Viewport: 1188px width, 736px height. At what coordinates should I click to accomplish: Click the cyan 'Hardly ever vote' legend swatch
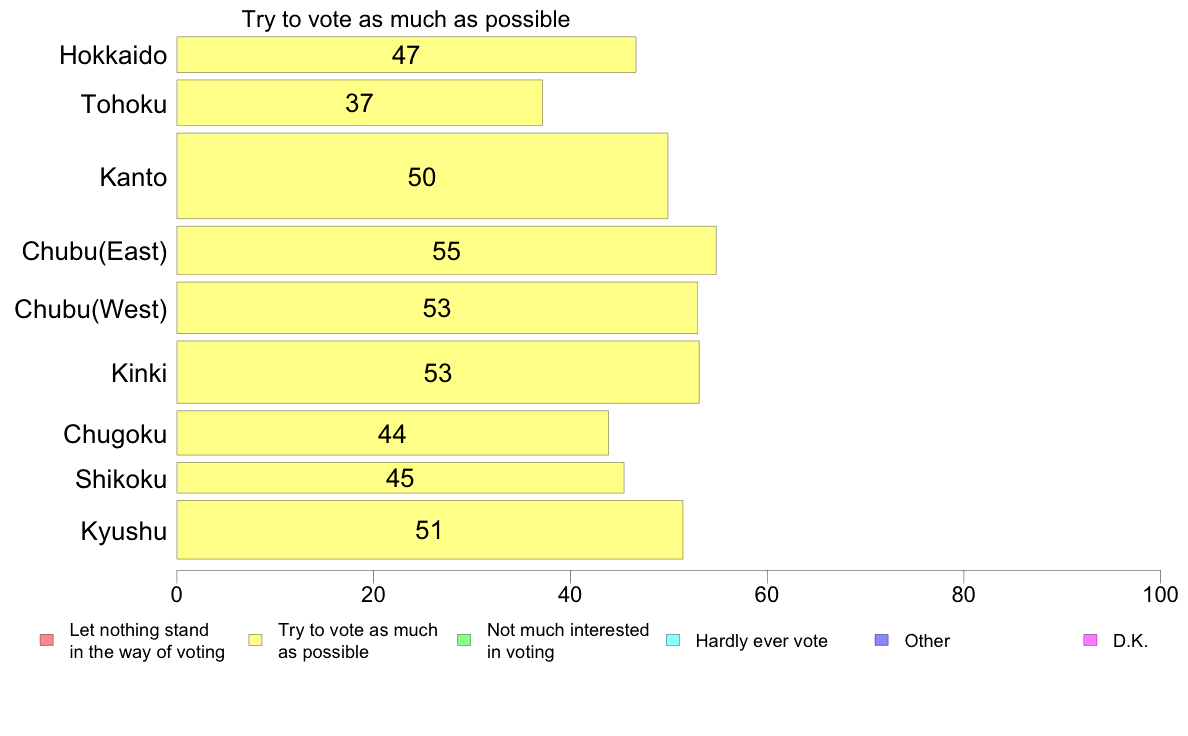tap(673, 640)
